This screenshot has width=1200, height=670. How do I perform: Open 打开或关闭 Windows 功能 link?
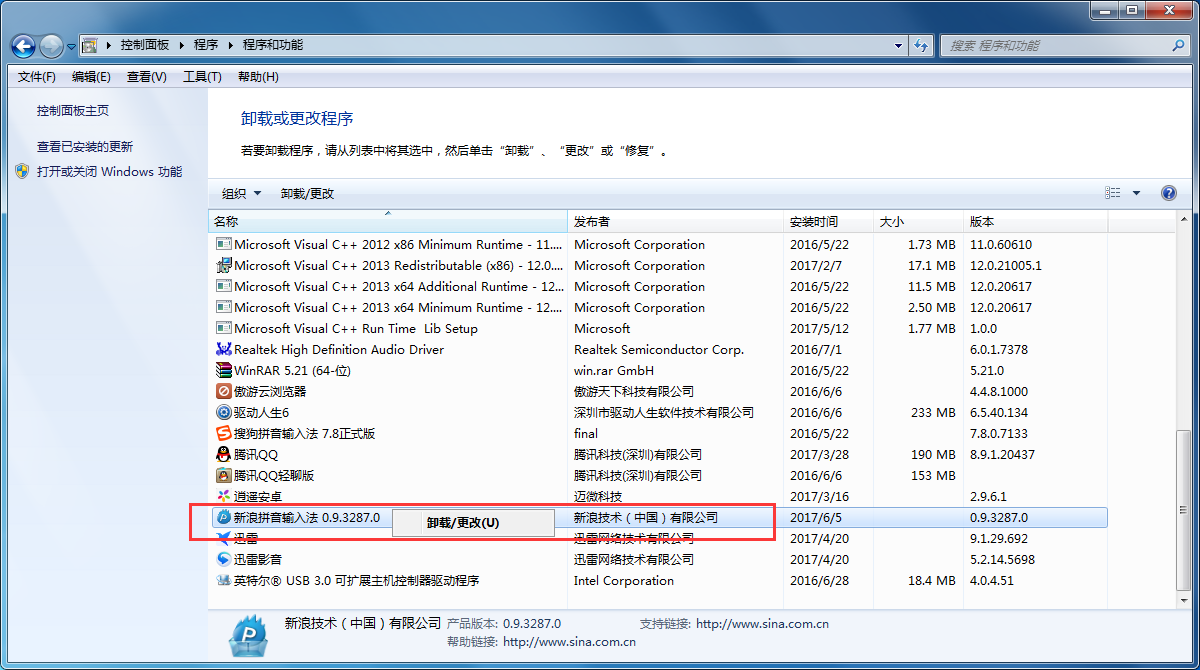click(109, 172)
